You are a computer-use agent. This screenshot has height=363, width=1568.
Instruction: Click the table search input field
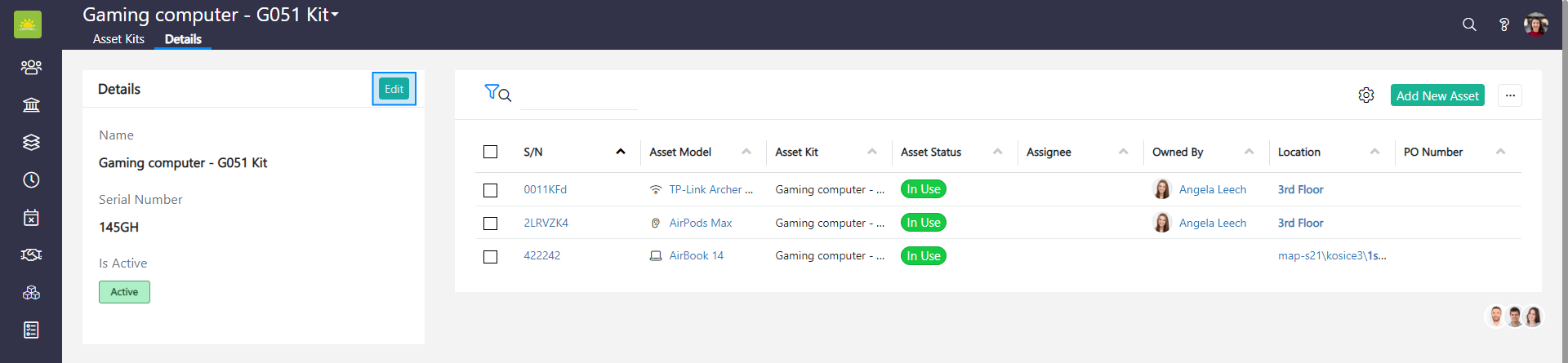pyautogui.click(x=578, y=95)
